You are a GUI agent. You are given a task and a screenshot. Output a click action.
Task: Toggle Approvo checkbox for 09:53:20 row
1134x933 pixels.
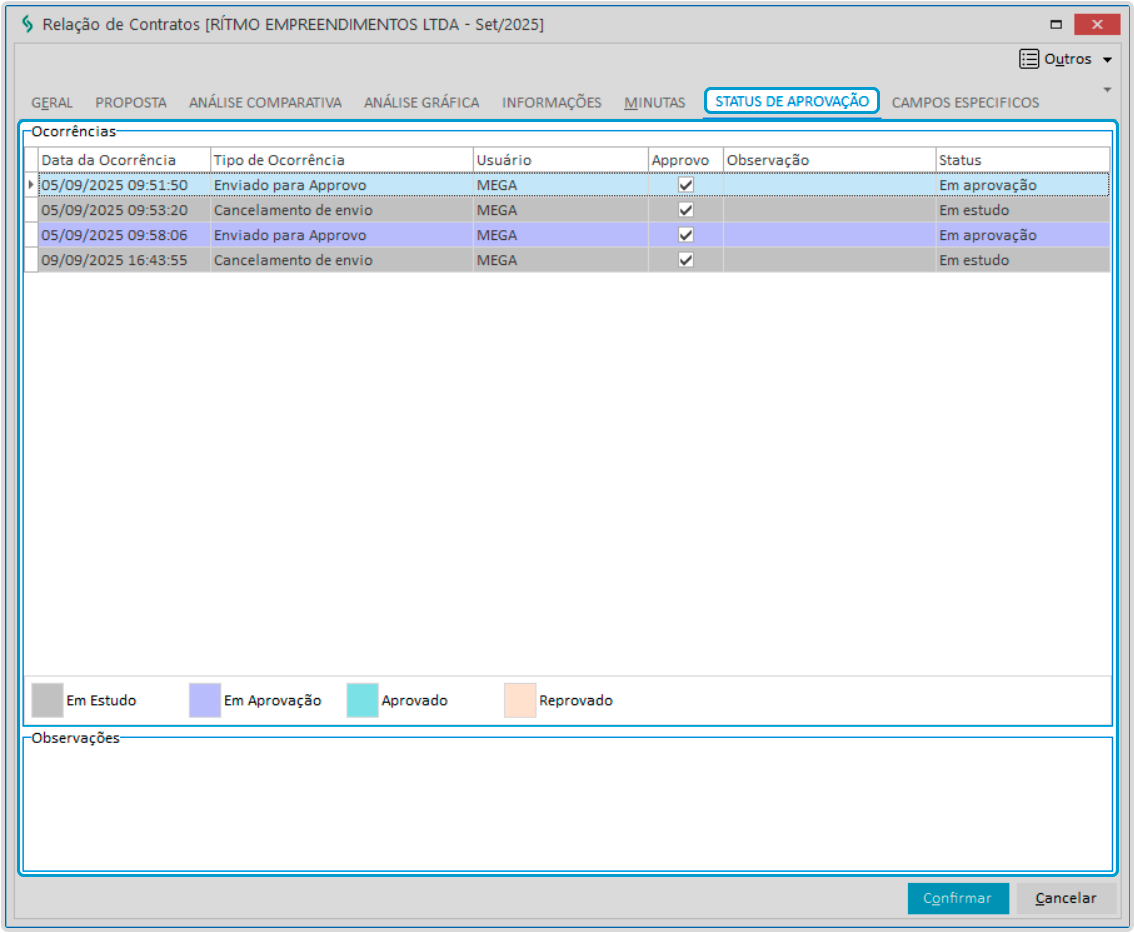point(686,210)
